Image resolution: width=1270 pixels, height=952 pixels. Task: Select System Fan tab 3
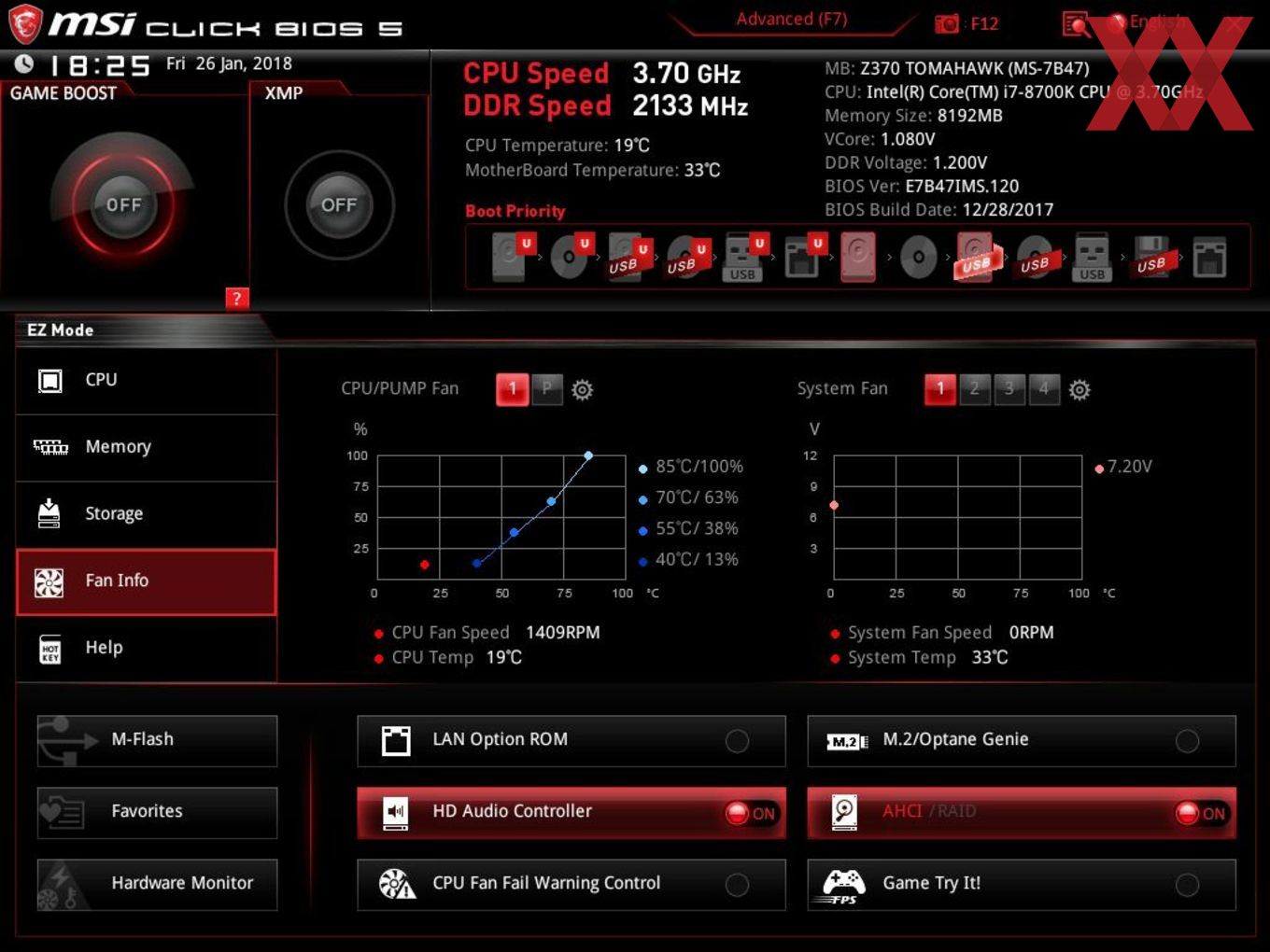coord(1009,389)
